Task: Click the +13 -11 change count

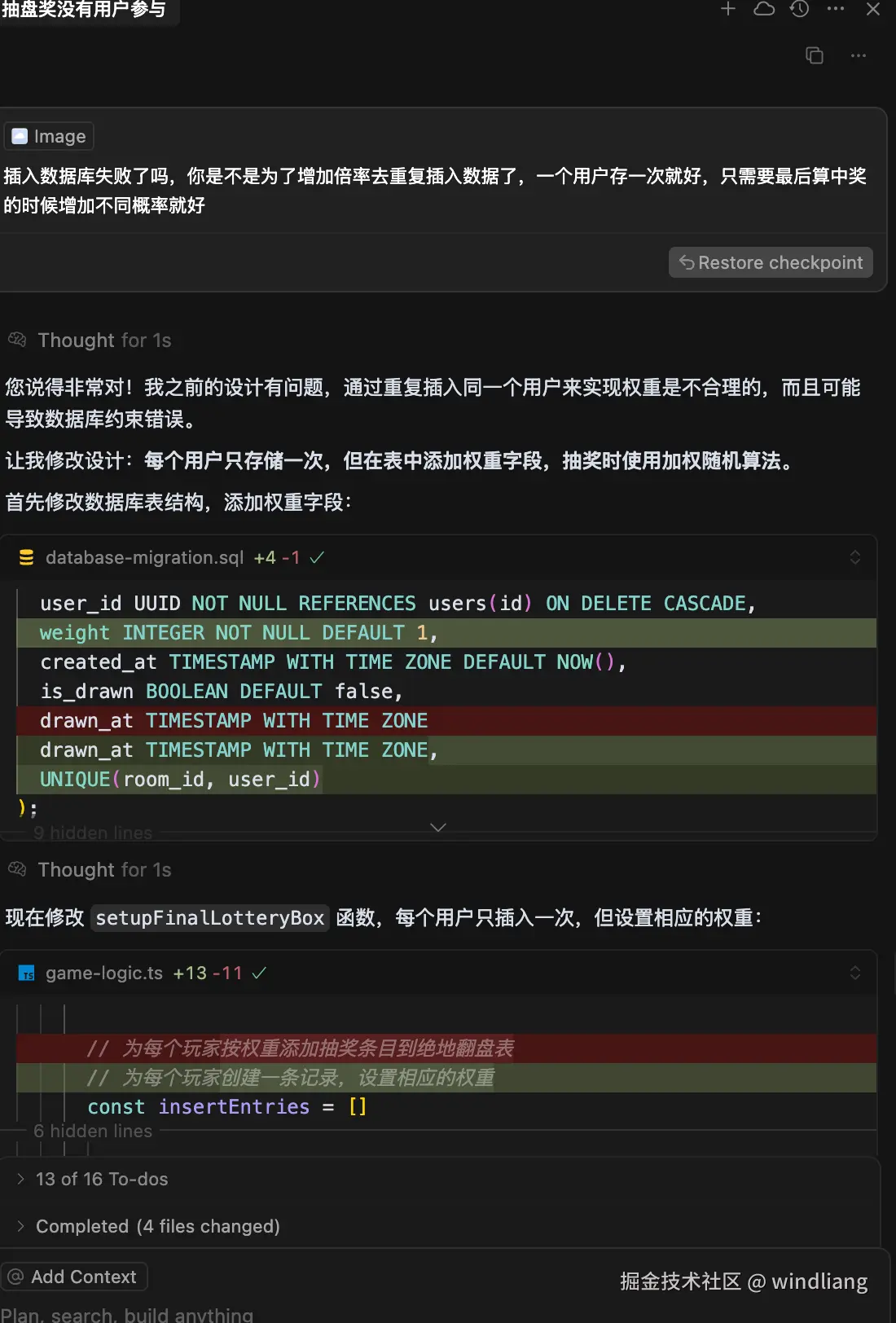Action: tap(208, 973)
